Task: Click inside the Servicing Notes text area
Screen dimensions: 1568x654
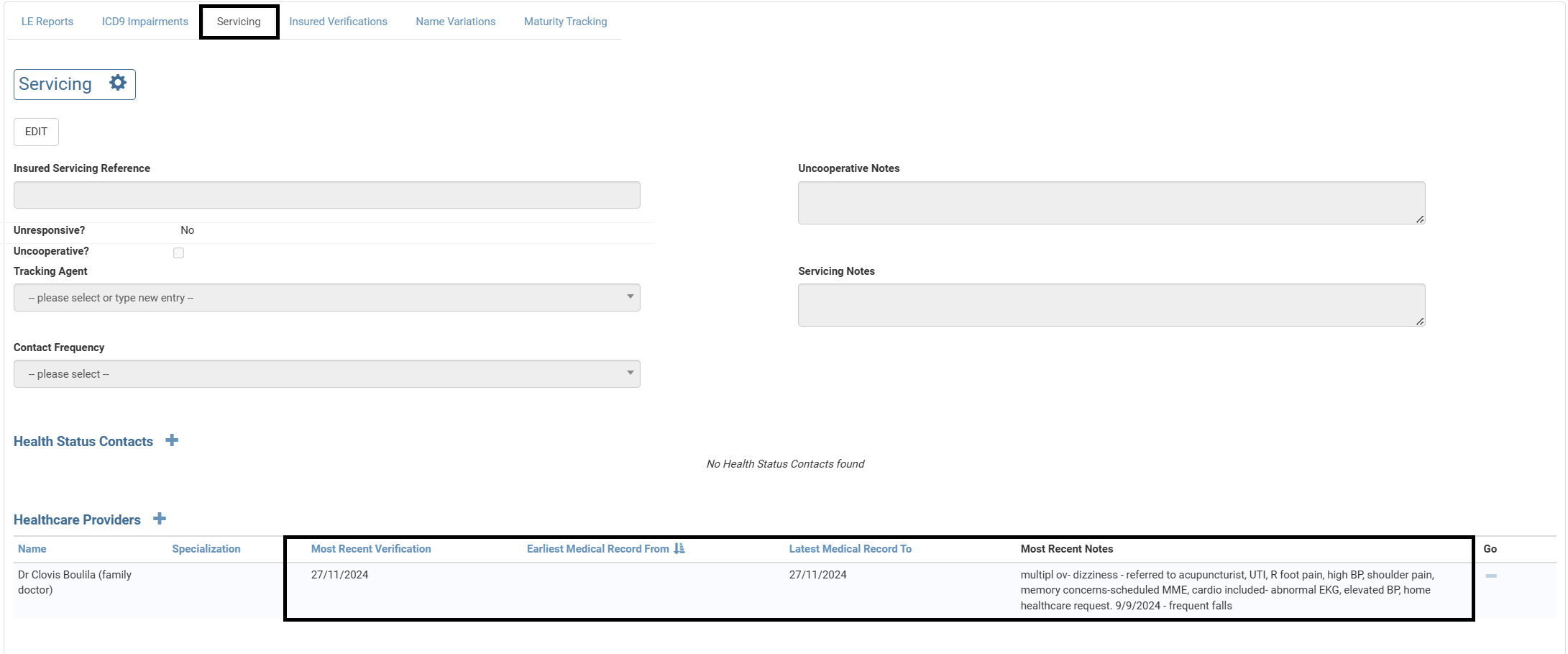Action: [1111, 305]
